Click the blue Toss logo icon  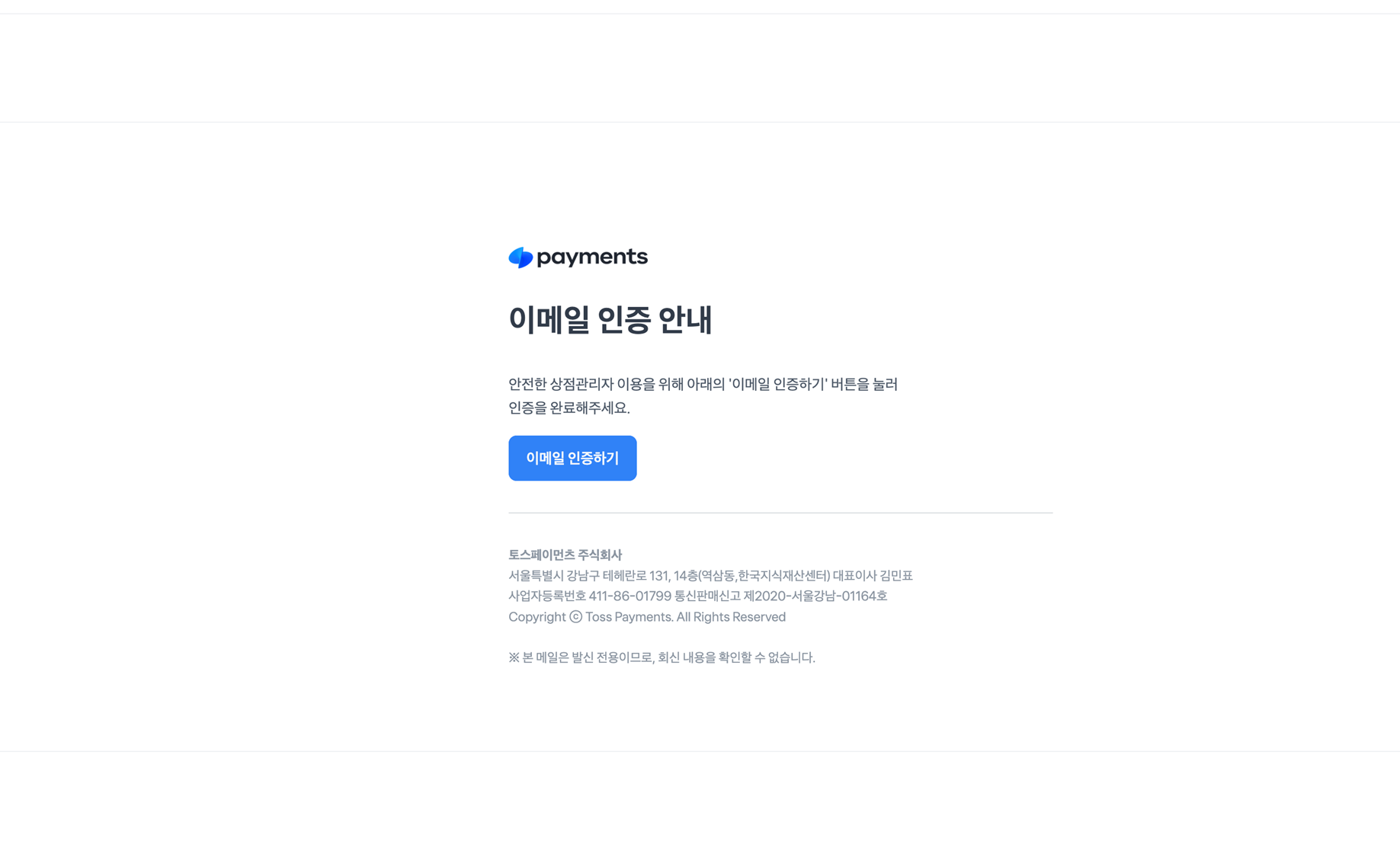click(x=521, y=257)
